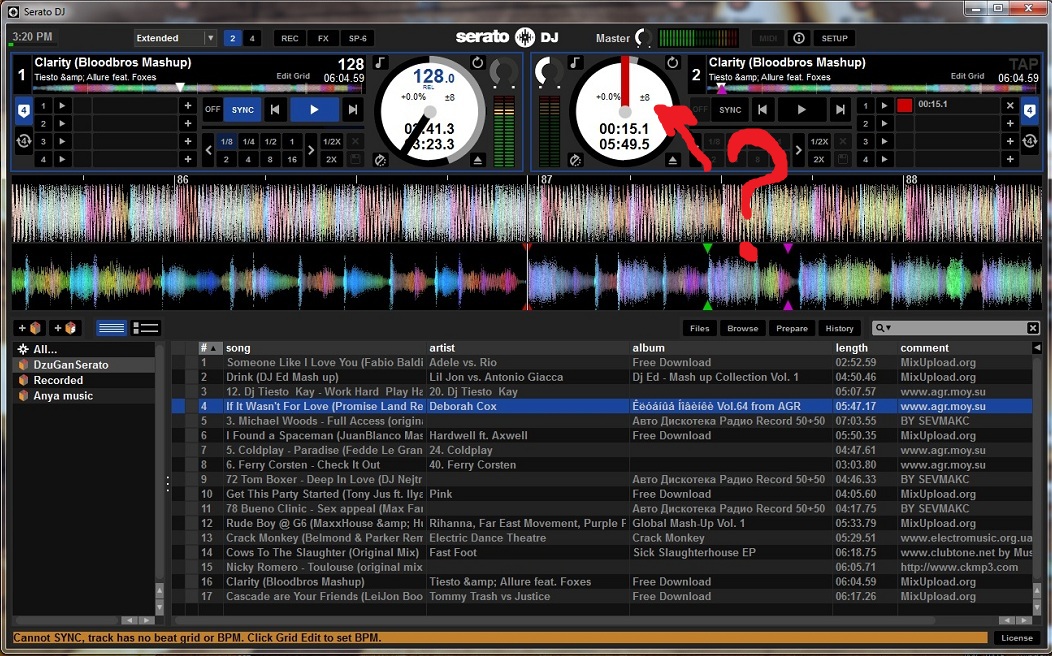Image resolution: width=1052 pixels, height=656 pixels.
Task: Halve loop length with 1/2X on deck 1
Action: tap(331, 142)
